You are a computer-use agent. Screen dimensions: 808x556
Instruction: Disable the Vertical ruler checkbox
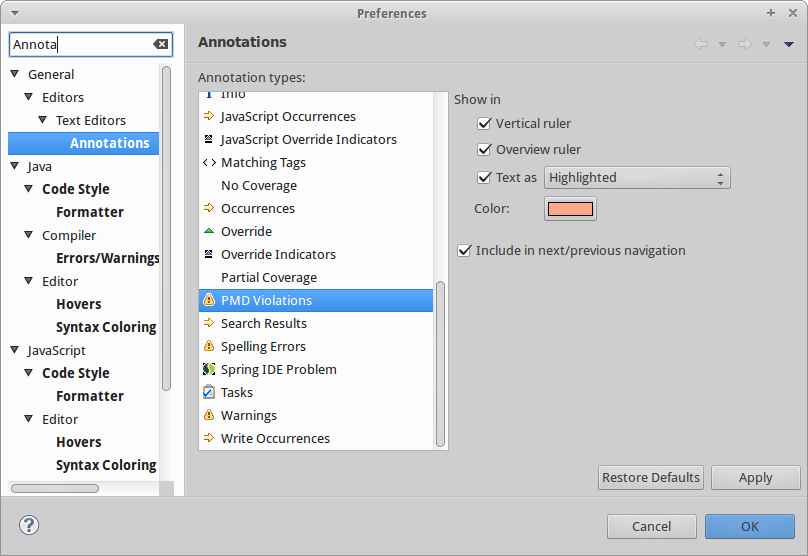pyautogui.click(x=486, y=123)
